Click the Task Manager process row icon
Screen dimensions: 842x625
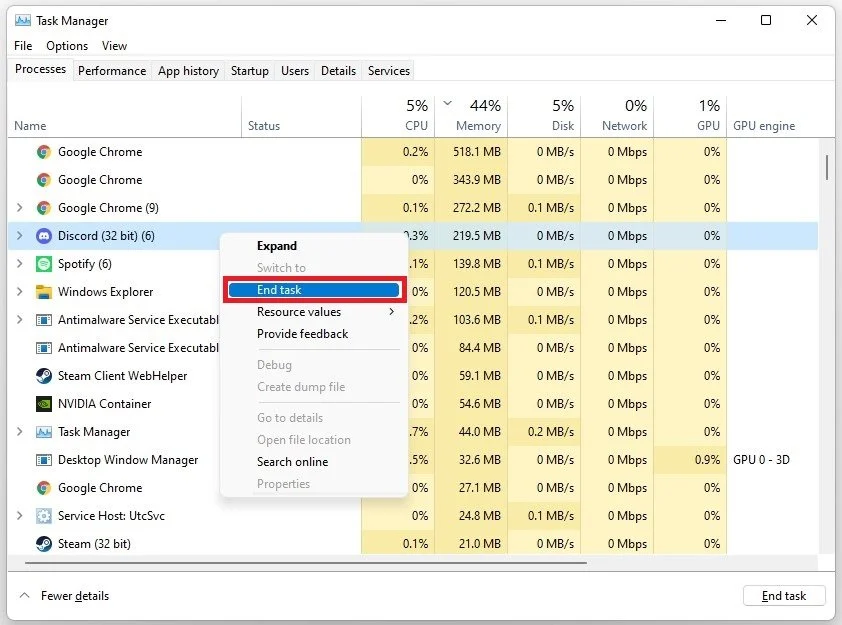[x=43, y=432]
